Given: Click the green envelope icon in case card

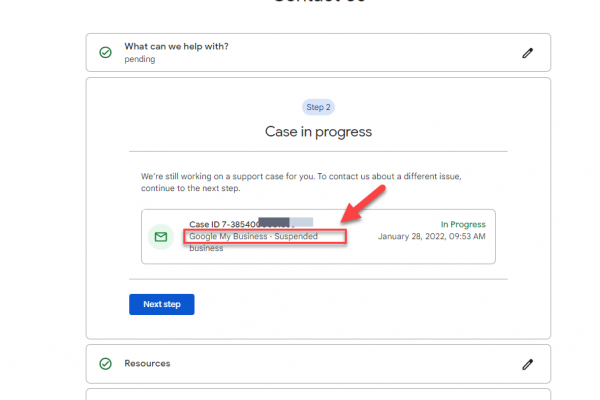Looking at the screenshot, I should point(160,237).
